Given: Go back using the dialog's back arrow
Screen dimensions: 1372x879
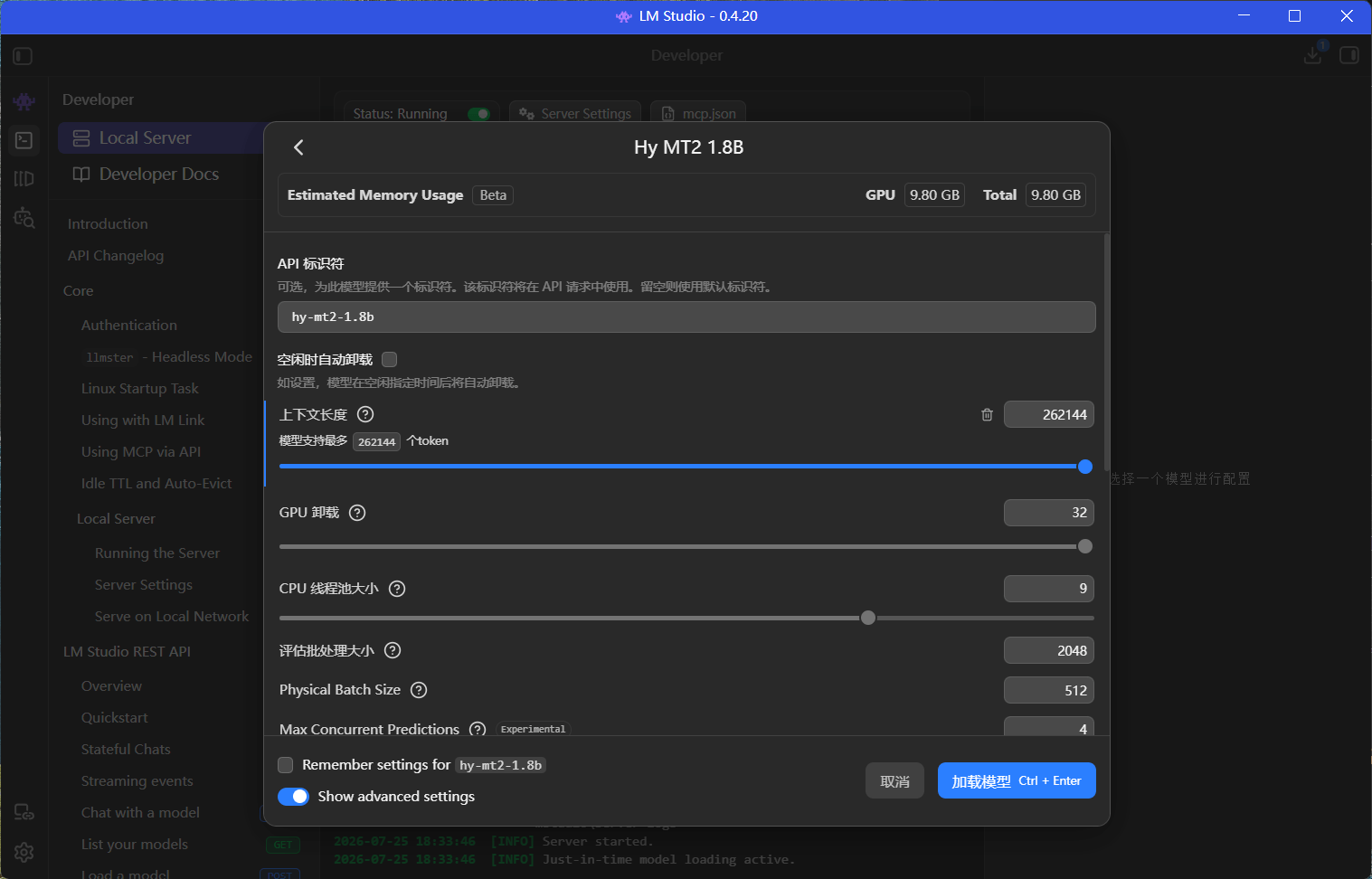Looking at the screenshot, I should [298, 147].
